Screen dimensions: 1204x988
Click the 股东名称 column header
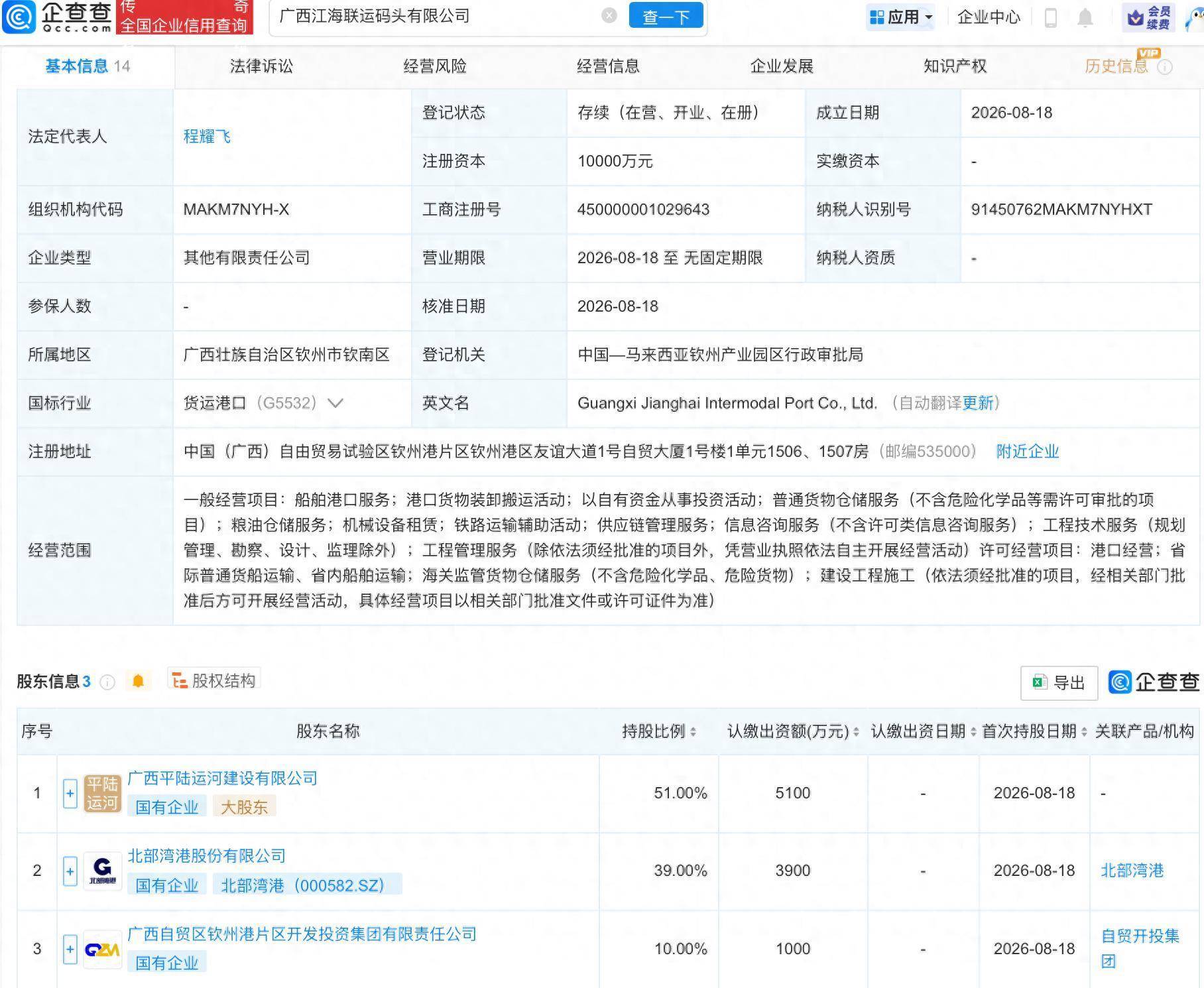328,731
